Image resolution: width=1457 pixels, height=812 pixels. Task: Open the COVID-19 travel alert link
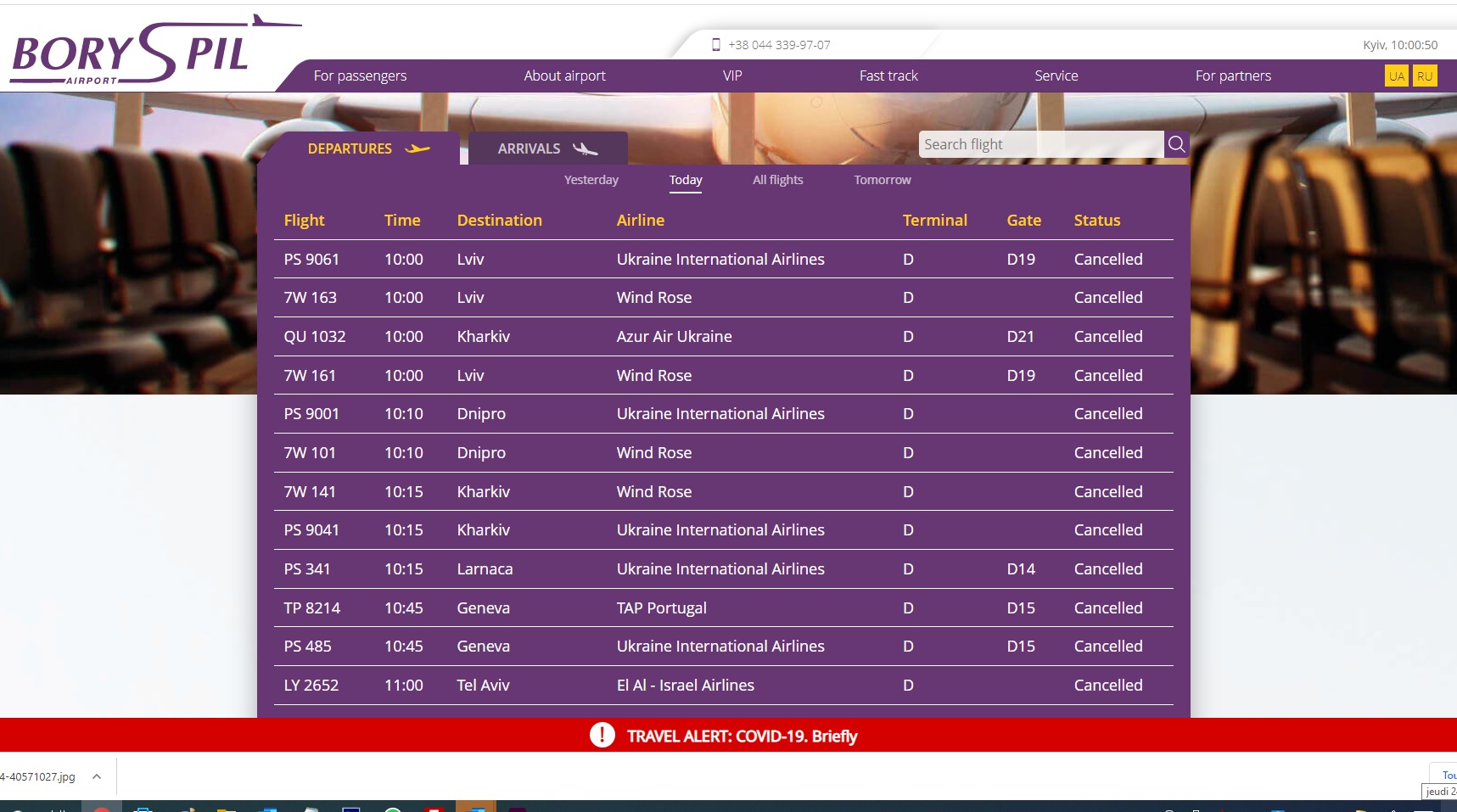(742, 736)
